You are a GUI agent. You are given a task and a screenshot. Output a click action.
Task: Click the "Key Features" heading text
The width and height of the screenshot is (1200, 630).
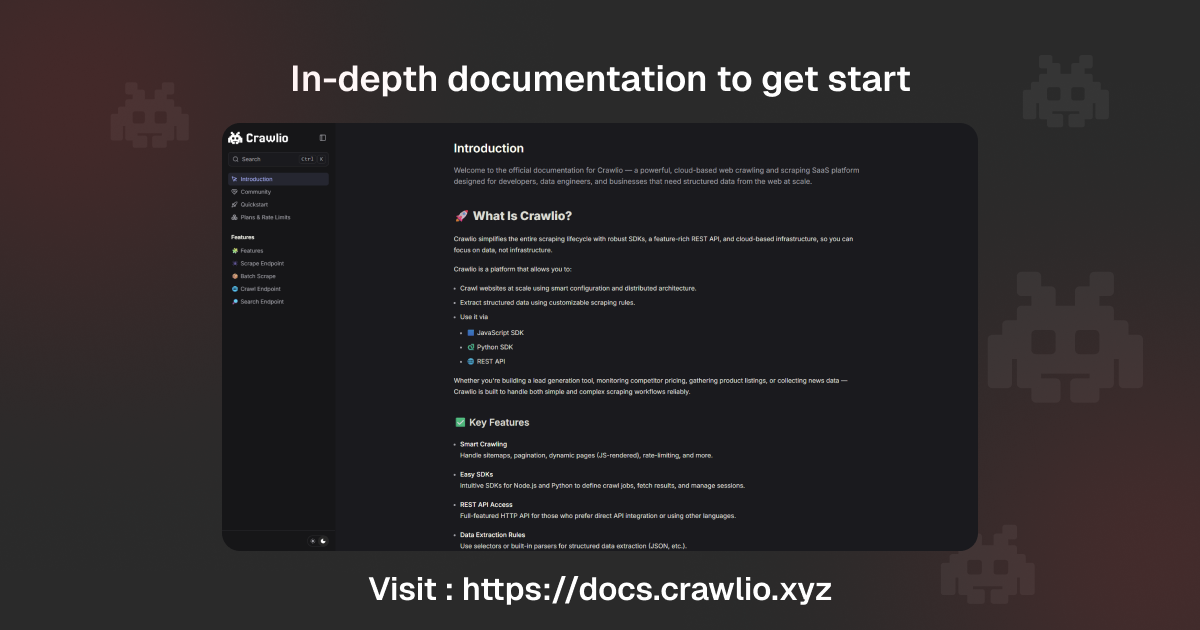500,422
